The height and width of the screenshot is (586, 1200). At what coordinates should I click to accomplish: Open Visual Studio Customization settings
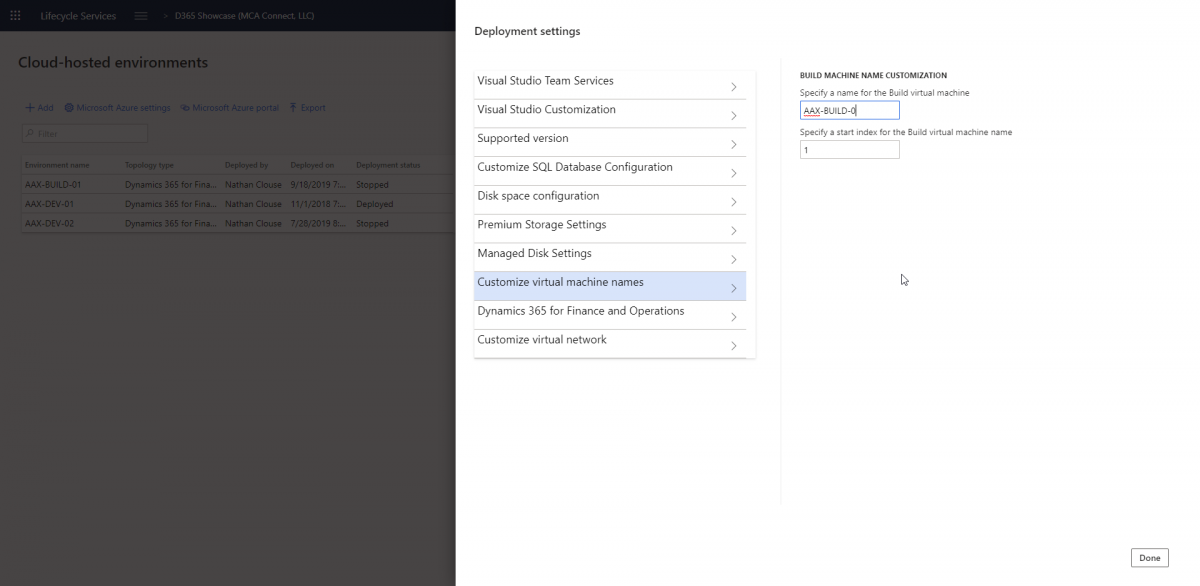click(610, 114)
